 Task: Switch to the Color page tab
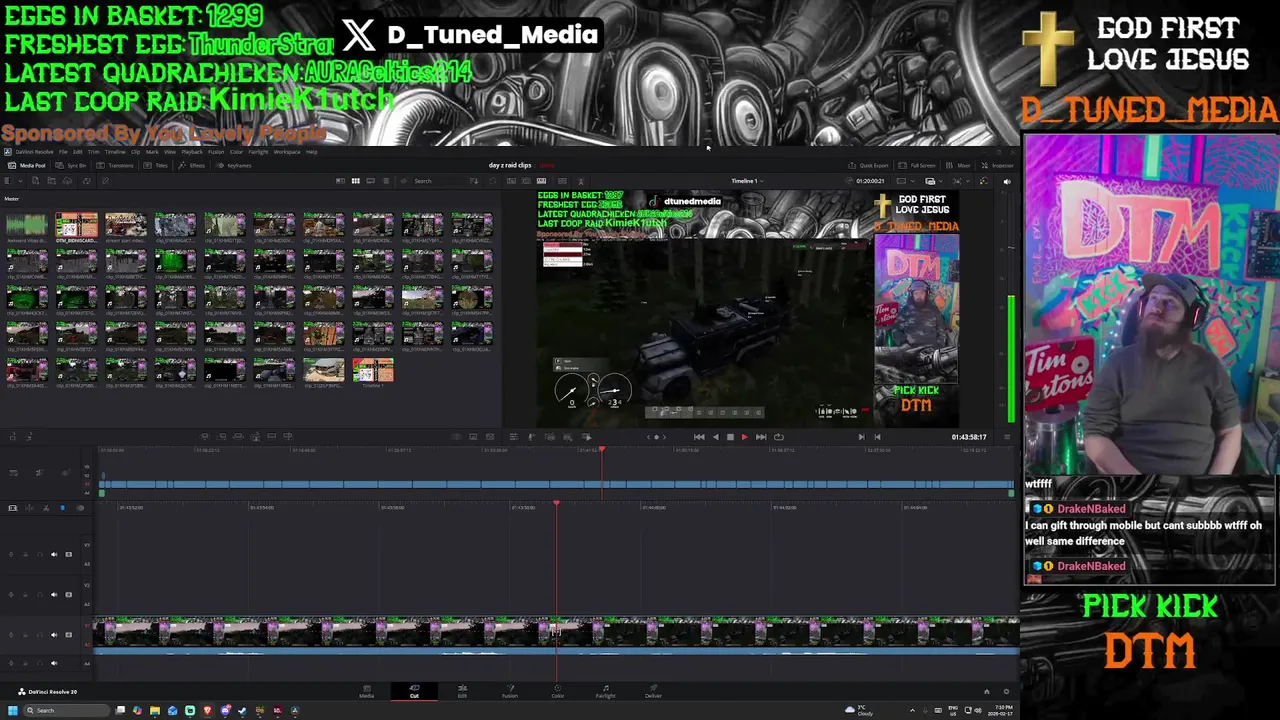pyautogui.click(x=558, y=691)
